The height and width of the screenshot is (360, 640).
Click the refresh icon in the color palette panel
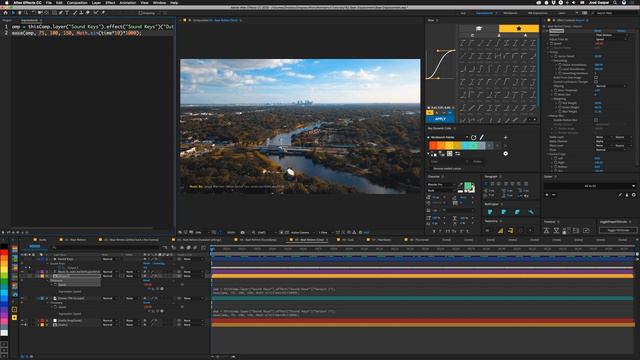(x=473, y=138)
